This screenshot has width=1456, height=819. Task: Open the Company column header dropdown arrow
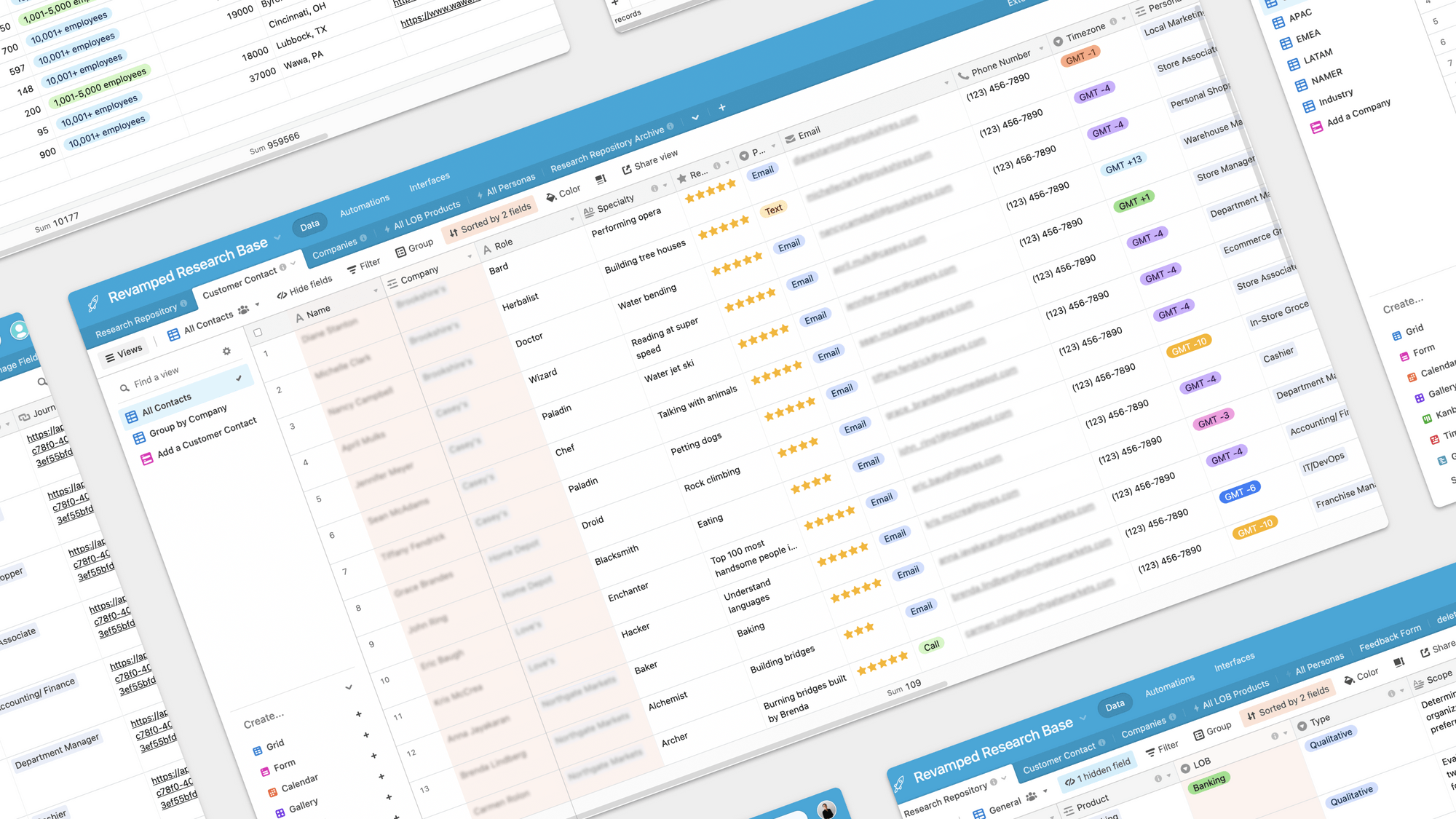[x=470, y=256]
